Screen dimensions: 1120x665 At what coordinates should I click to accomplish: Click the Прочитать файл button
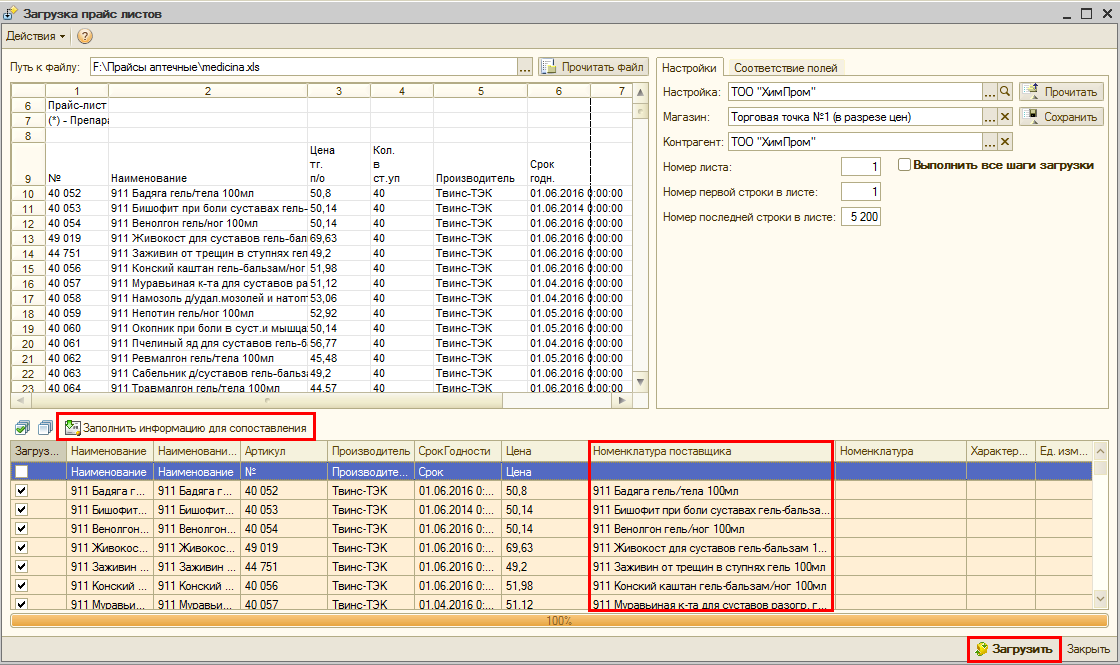pos(593,67)
